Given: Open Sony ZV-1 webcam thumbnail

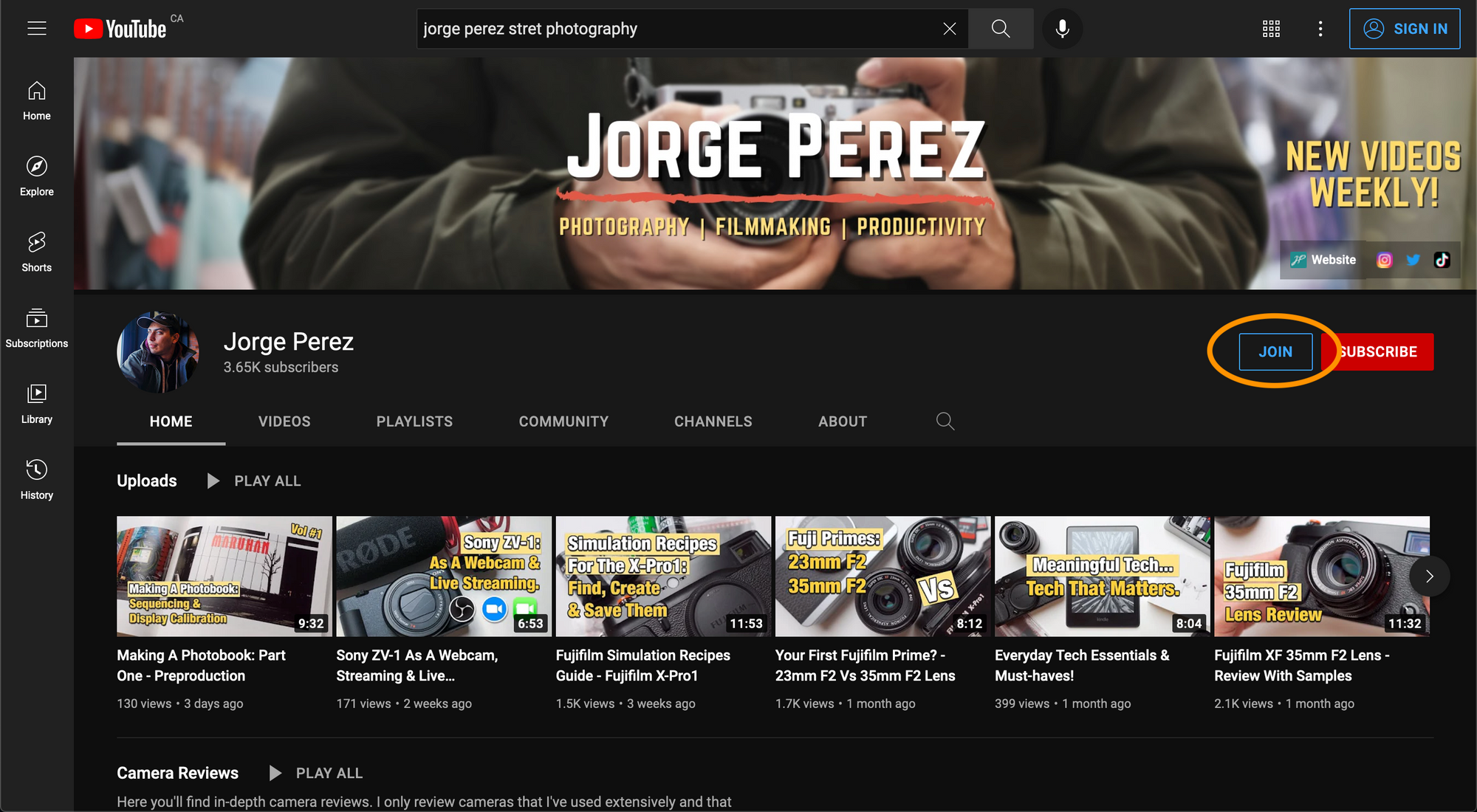Looking at the screenshot, I should point(444,577).
